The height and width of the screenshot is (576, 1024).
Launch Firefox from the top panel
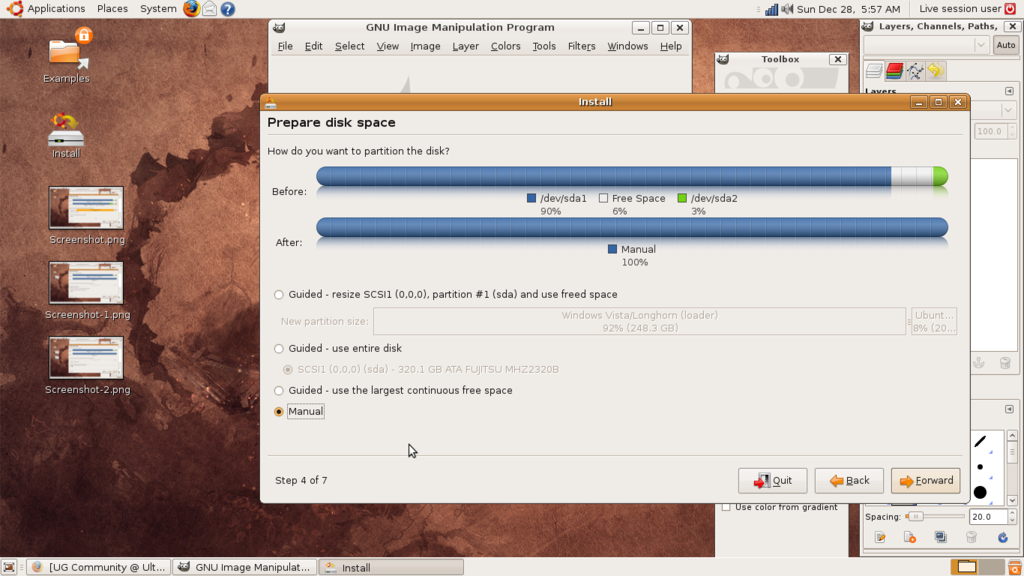[191, 8]
